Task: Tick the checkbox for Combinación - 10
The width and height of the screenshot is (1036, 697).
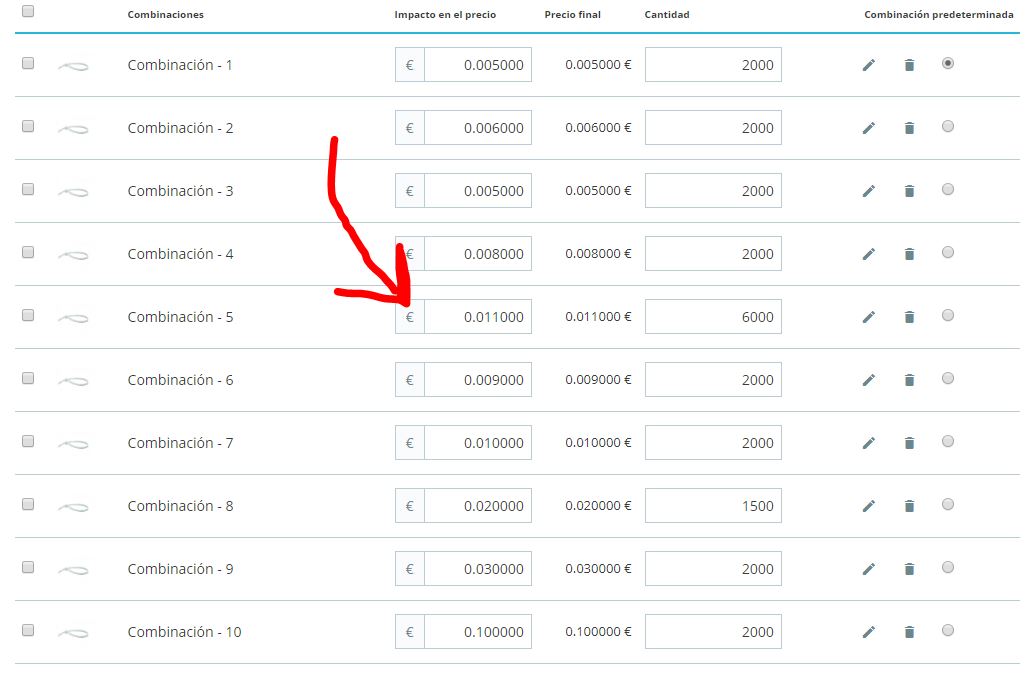Action: coord(28,630)
